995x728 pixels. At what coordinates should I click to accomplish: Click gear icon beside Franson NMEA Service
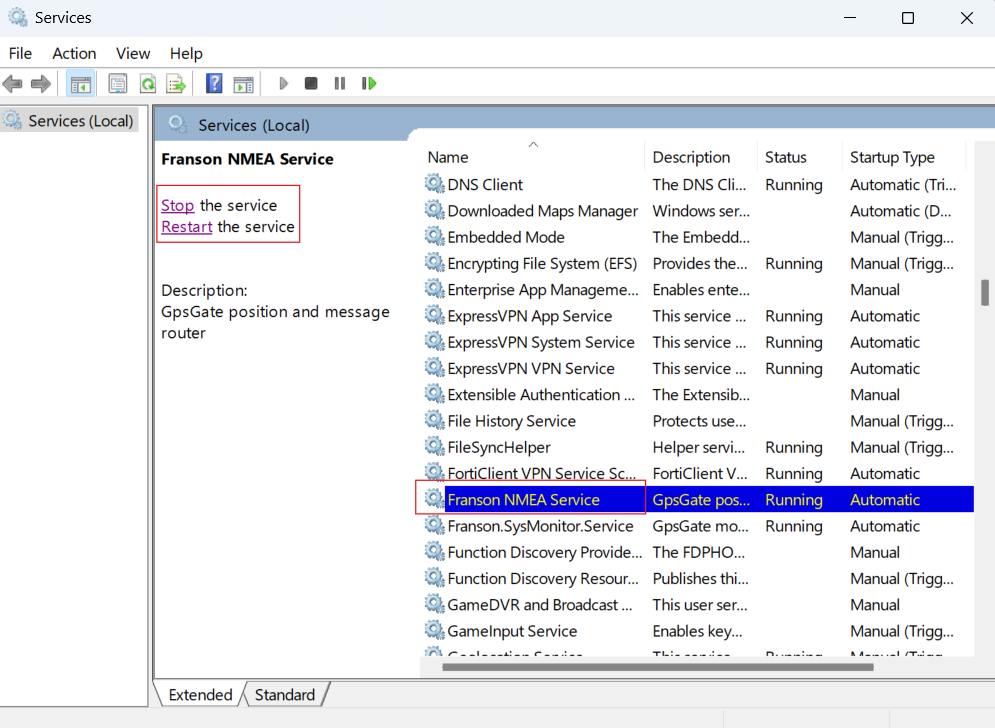coord(434,499)
